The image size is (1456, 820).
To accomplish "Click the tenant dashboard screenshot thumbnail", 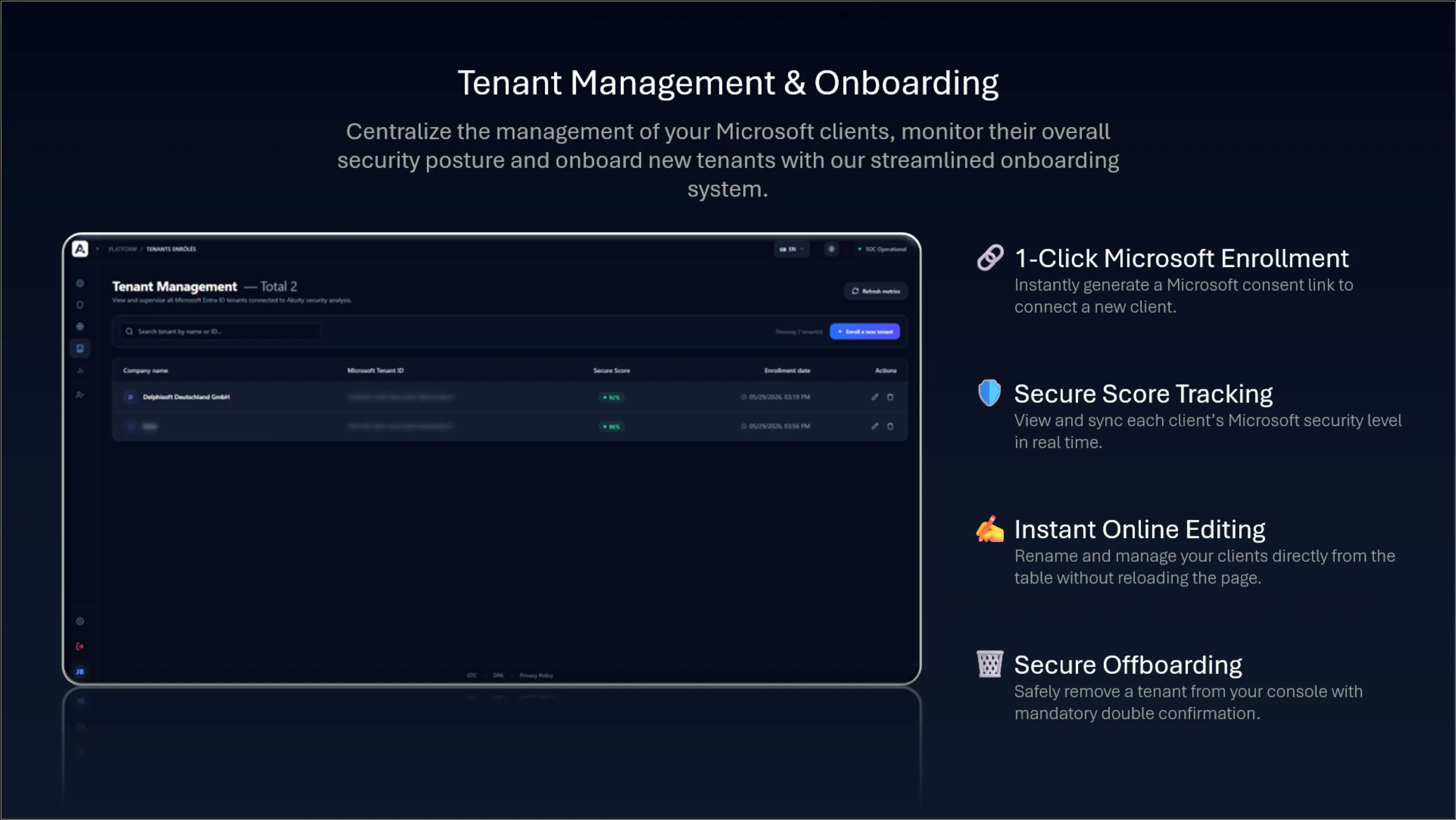I will (x=492, y=460).
